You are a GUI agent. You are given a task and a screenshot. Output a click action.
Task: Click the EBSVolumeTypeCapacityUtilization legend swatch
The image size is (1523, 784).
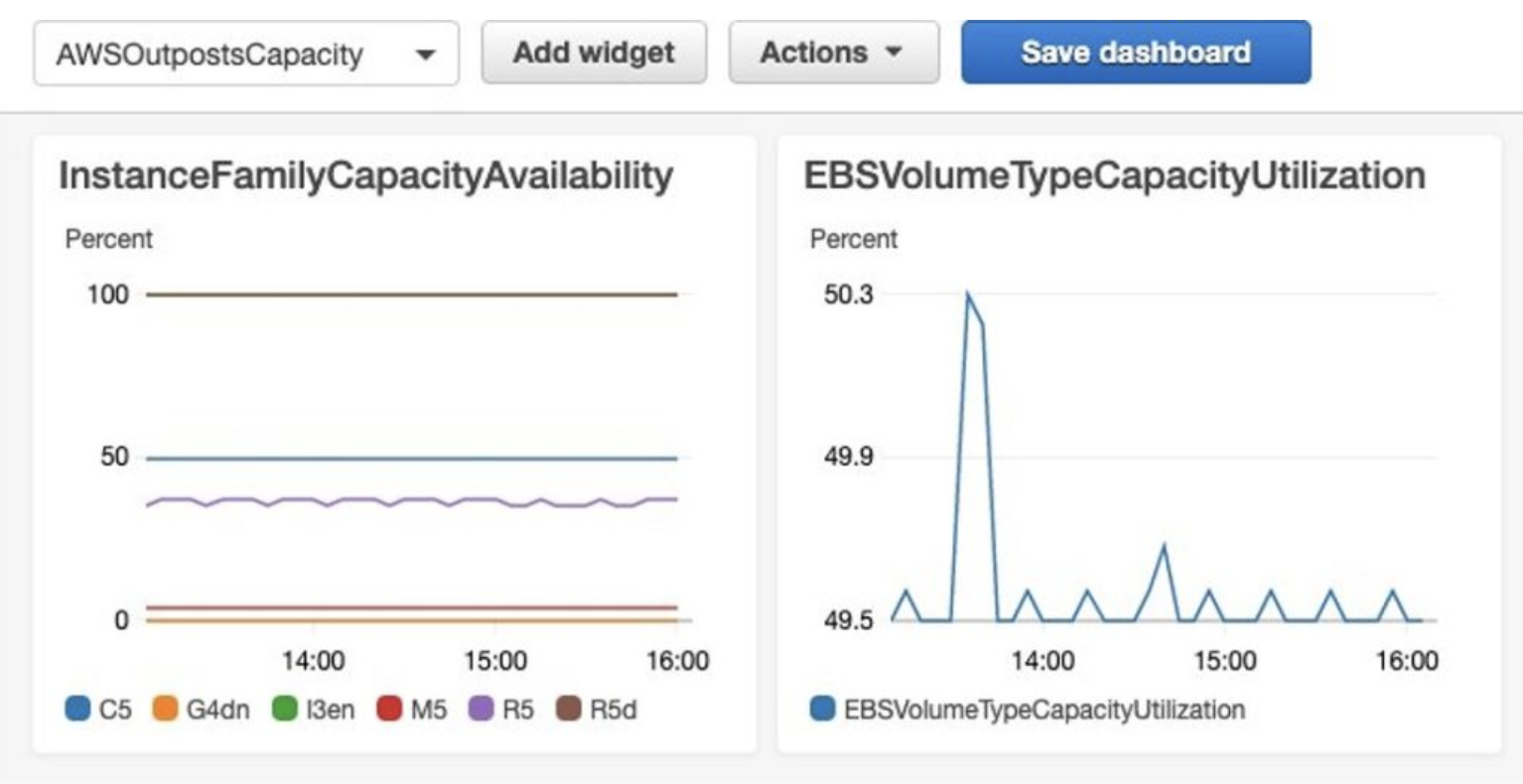822,710
